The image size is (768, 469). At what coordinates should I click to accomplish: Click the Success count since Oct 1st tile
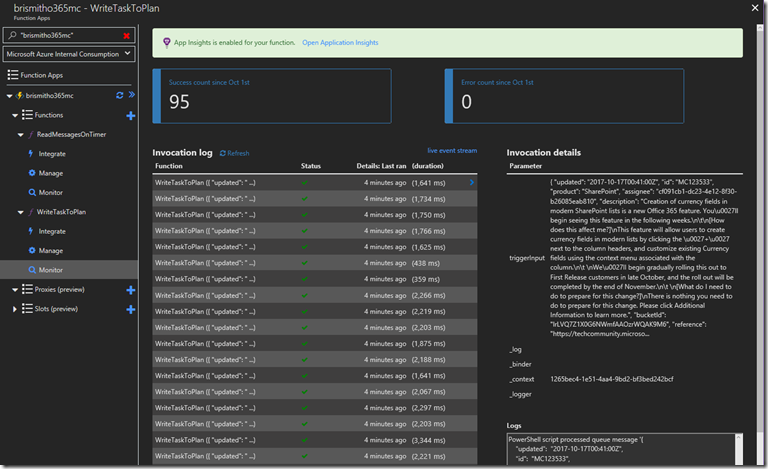click(x=272, y=96)
